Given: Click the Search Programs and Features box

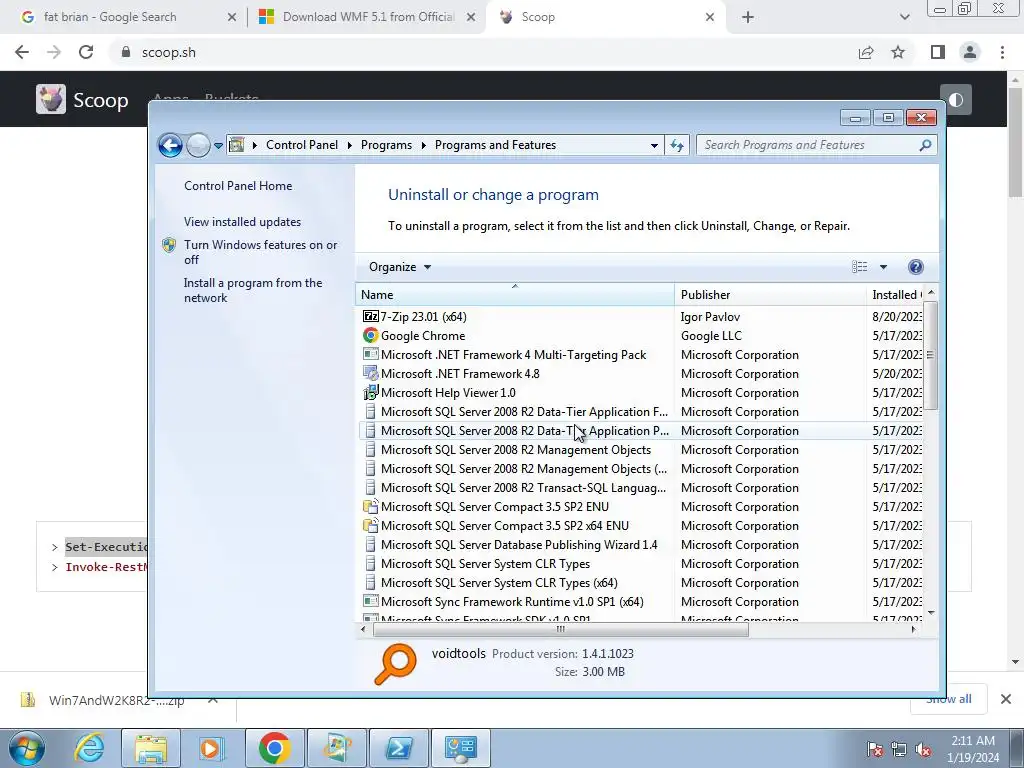Looking at the screenshot, I should tap(810, 145).
